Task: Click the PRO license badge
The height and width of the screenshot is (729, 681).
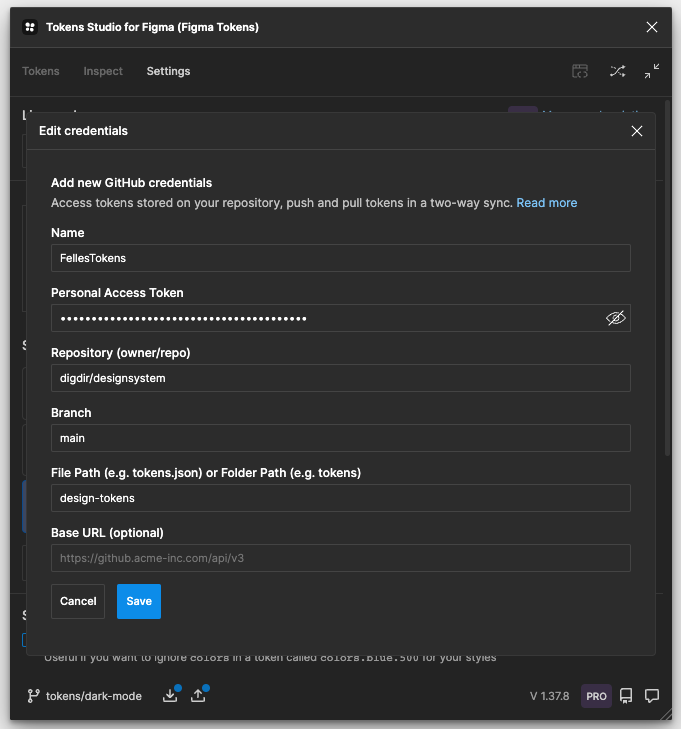Action: (x=596, y=696)
